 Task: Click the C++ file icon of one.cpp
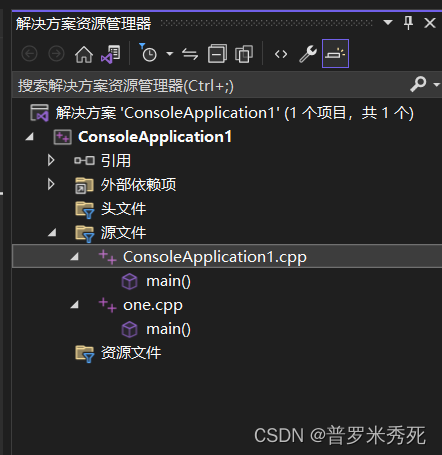click(x=108, y=305)
